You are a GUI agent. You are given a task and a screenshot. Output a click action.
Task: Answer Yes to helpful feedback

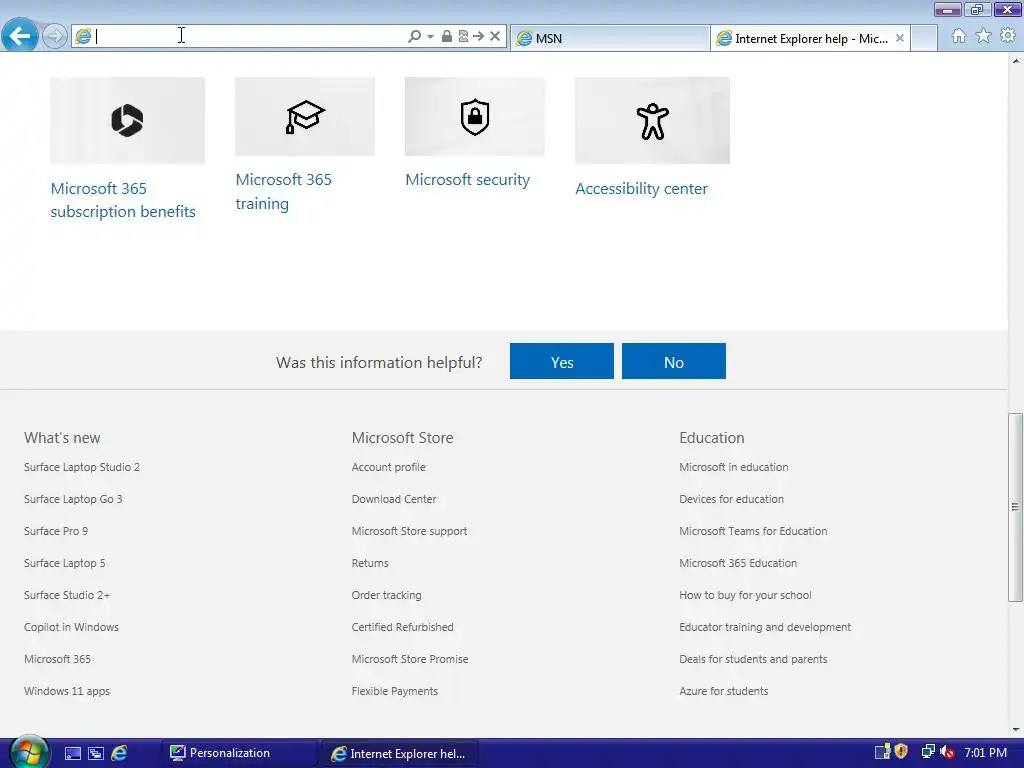pyautogui.click(x=562, y=361)
